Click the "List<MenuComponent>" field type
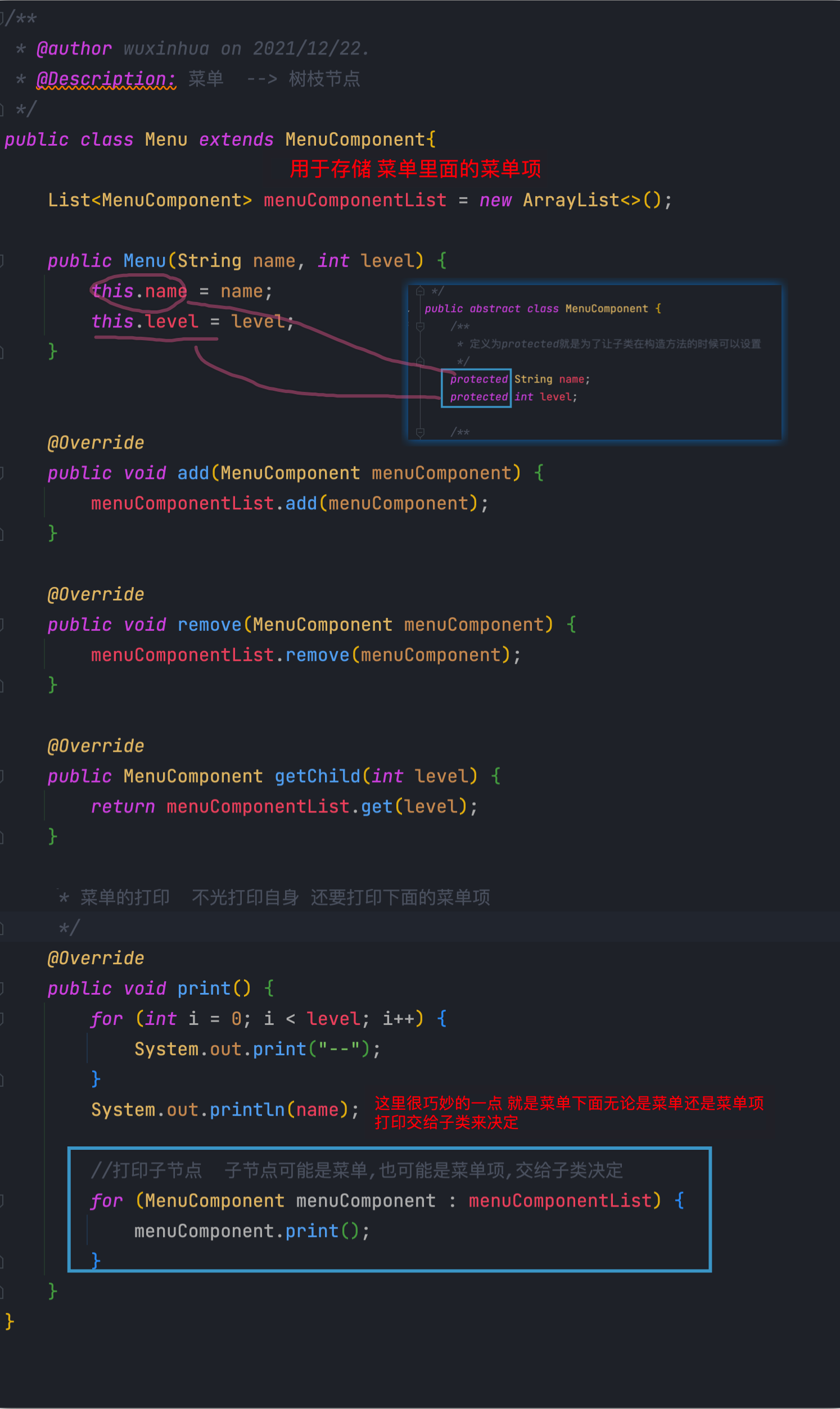 click(x=150, y=200)
